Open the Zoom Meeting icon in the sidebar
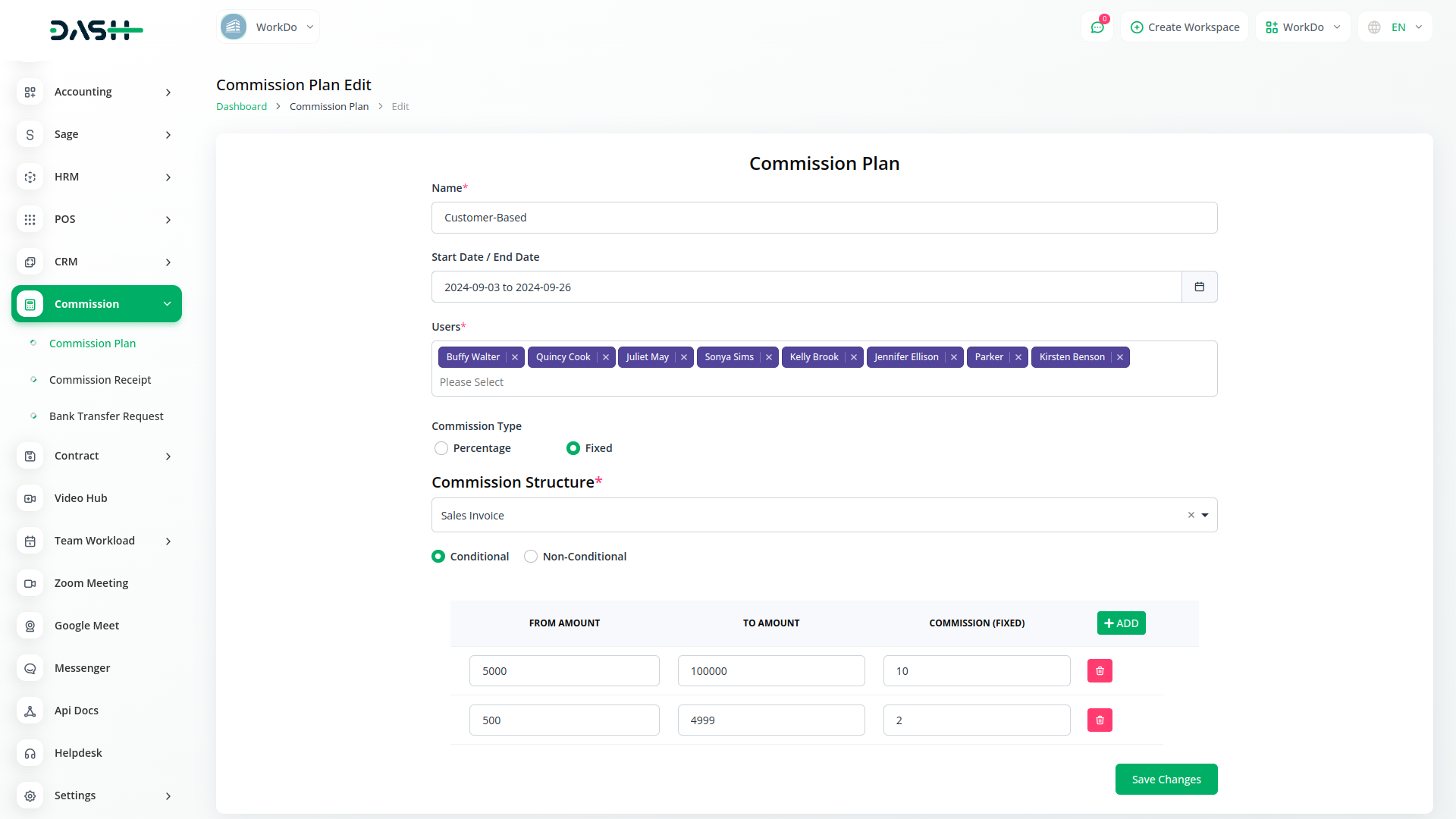 tap(30, 583)
